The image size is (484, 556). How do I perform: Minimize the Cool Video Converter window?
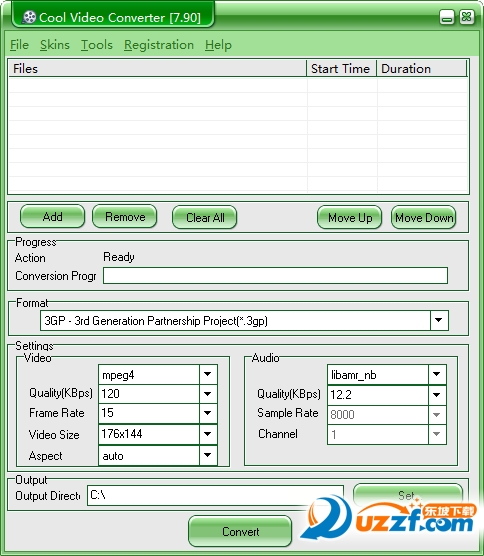447,17
